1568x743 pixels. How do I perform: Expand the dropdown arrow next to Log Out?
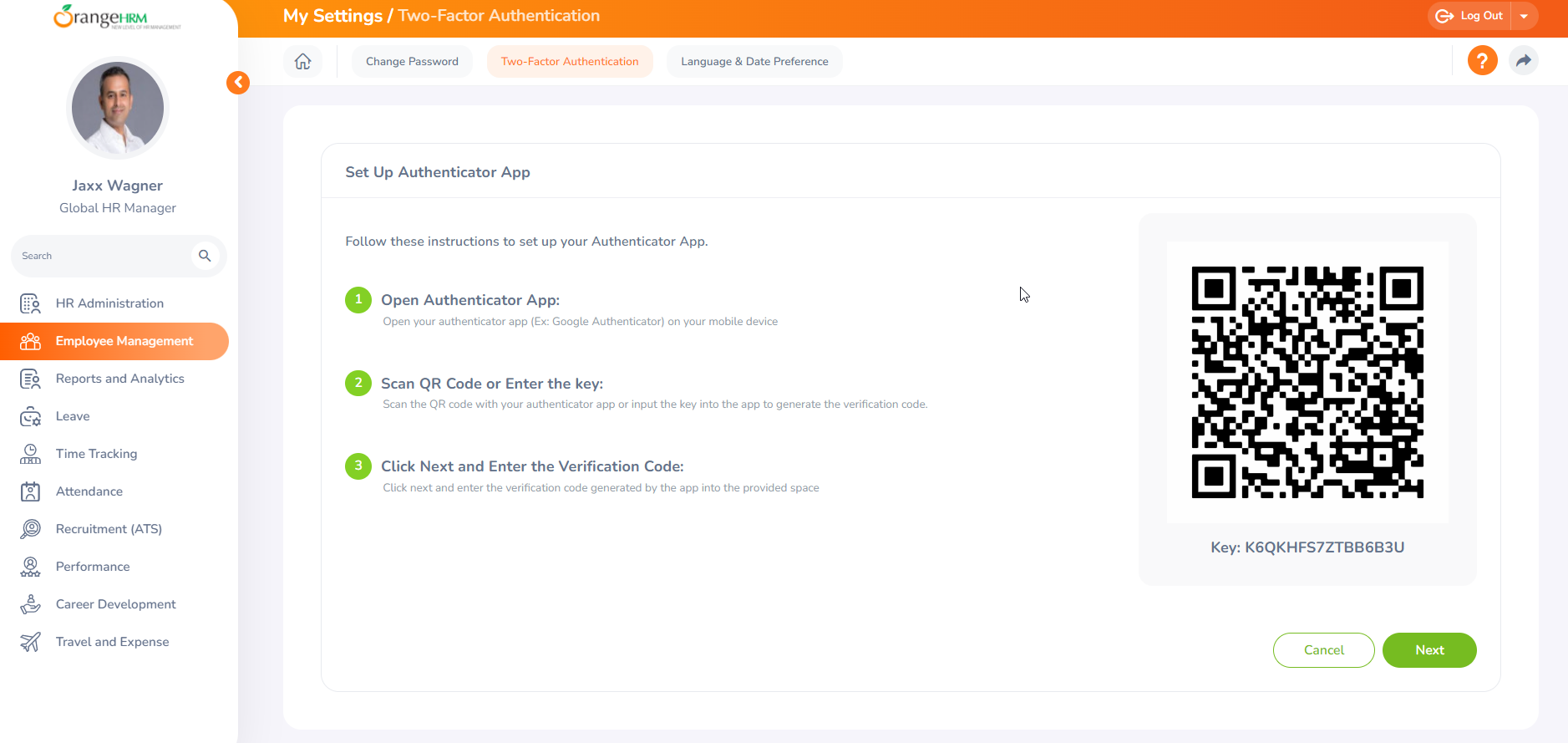[x=1524, y=16]
